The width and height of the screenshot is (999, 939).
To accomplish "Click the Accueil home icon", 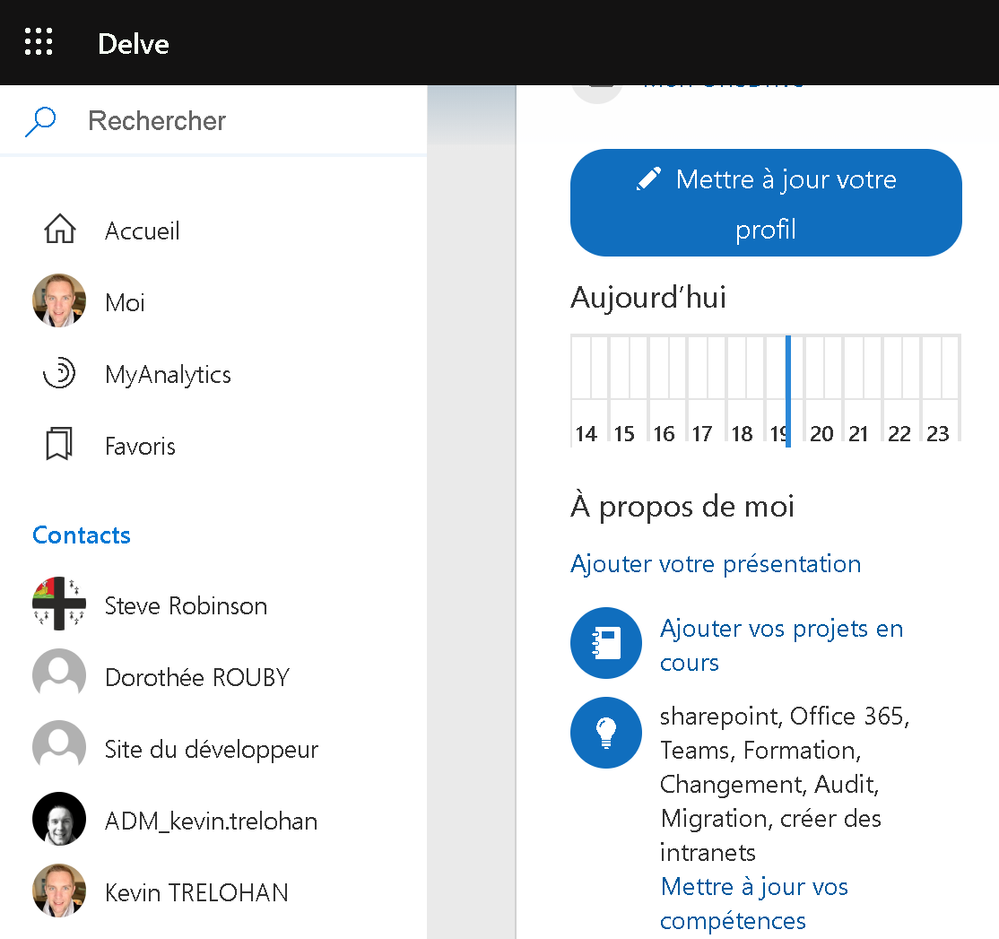I will coord(59,229).
